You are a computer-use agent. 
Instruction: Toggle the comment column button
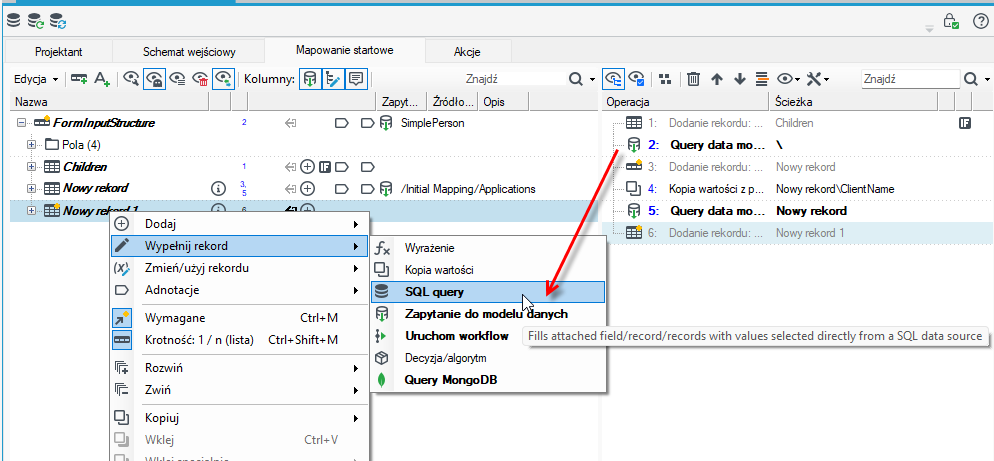coord(356,79)
